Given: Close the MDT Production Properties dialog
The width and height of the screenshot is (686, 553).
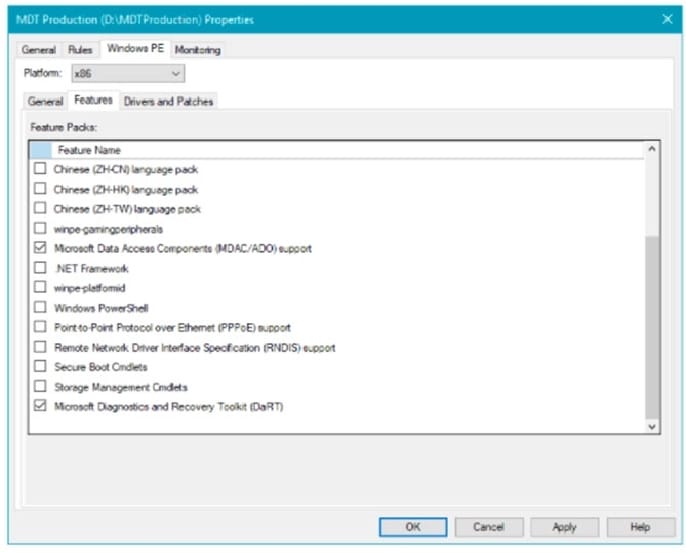Looking at the screenshot, I should (x=667, y=19).
